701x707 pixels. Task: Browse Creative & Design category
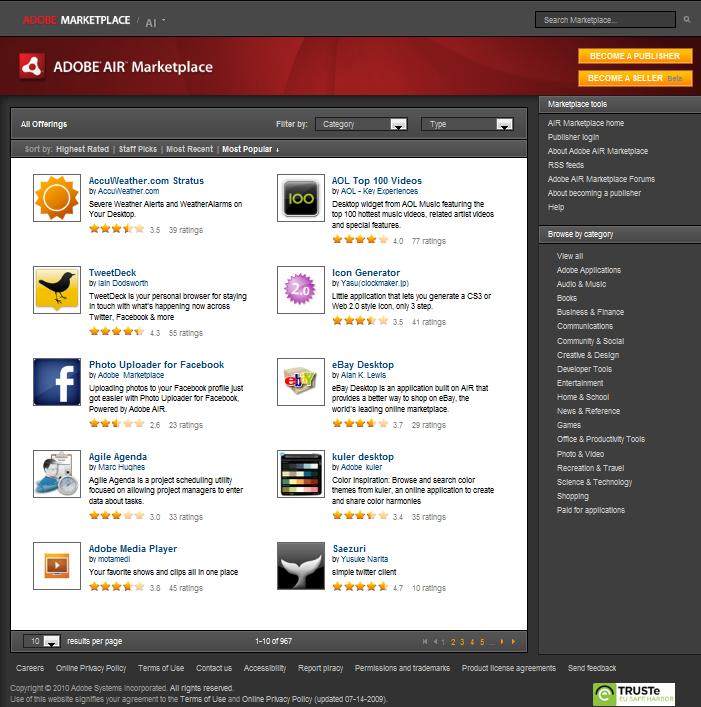(588, 355)
